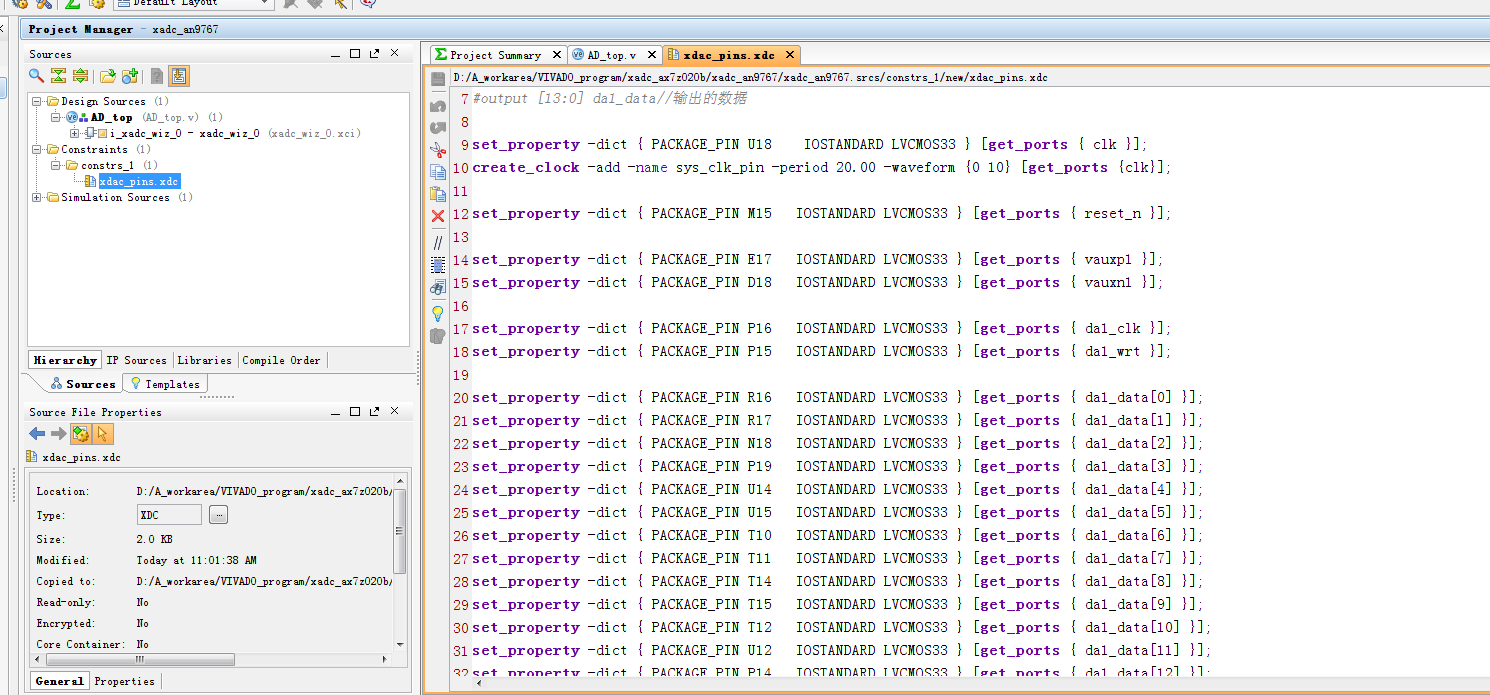1490x695 pixels.
Task: Toggle the gear settings icon in Properties toolbar
Action: coord(81,433)
